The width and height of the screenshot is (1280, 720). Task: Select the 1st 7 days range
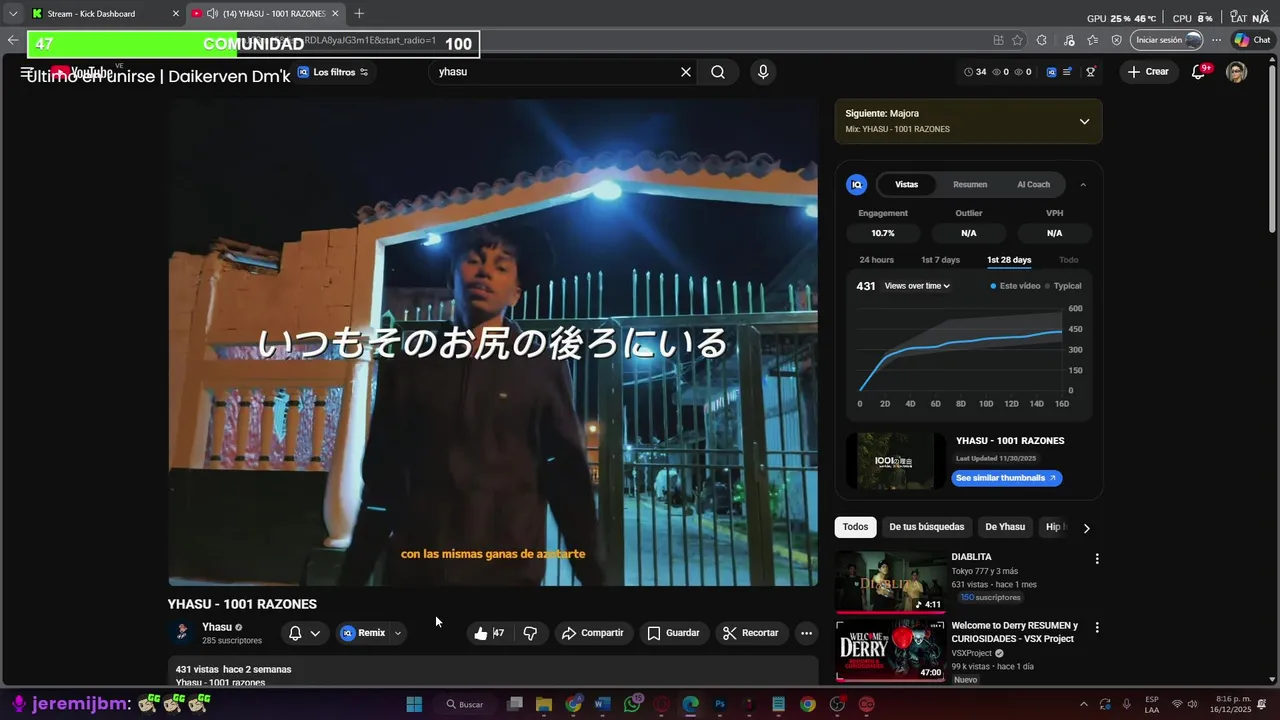(x=940, y=260)
